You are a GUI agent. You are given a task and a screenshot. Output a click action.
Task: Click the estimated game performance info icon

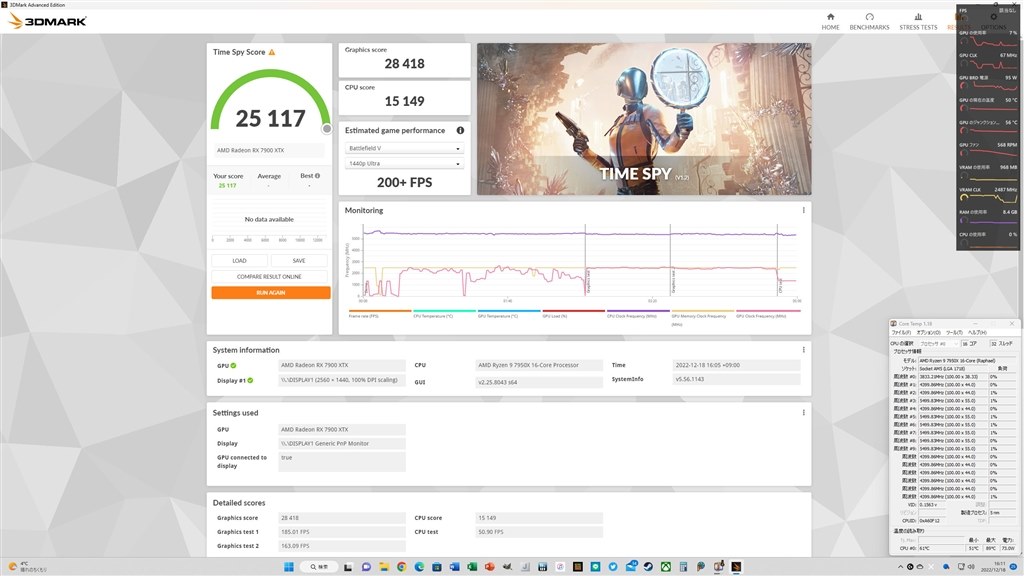[460, 131]
